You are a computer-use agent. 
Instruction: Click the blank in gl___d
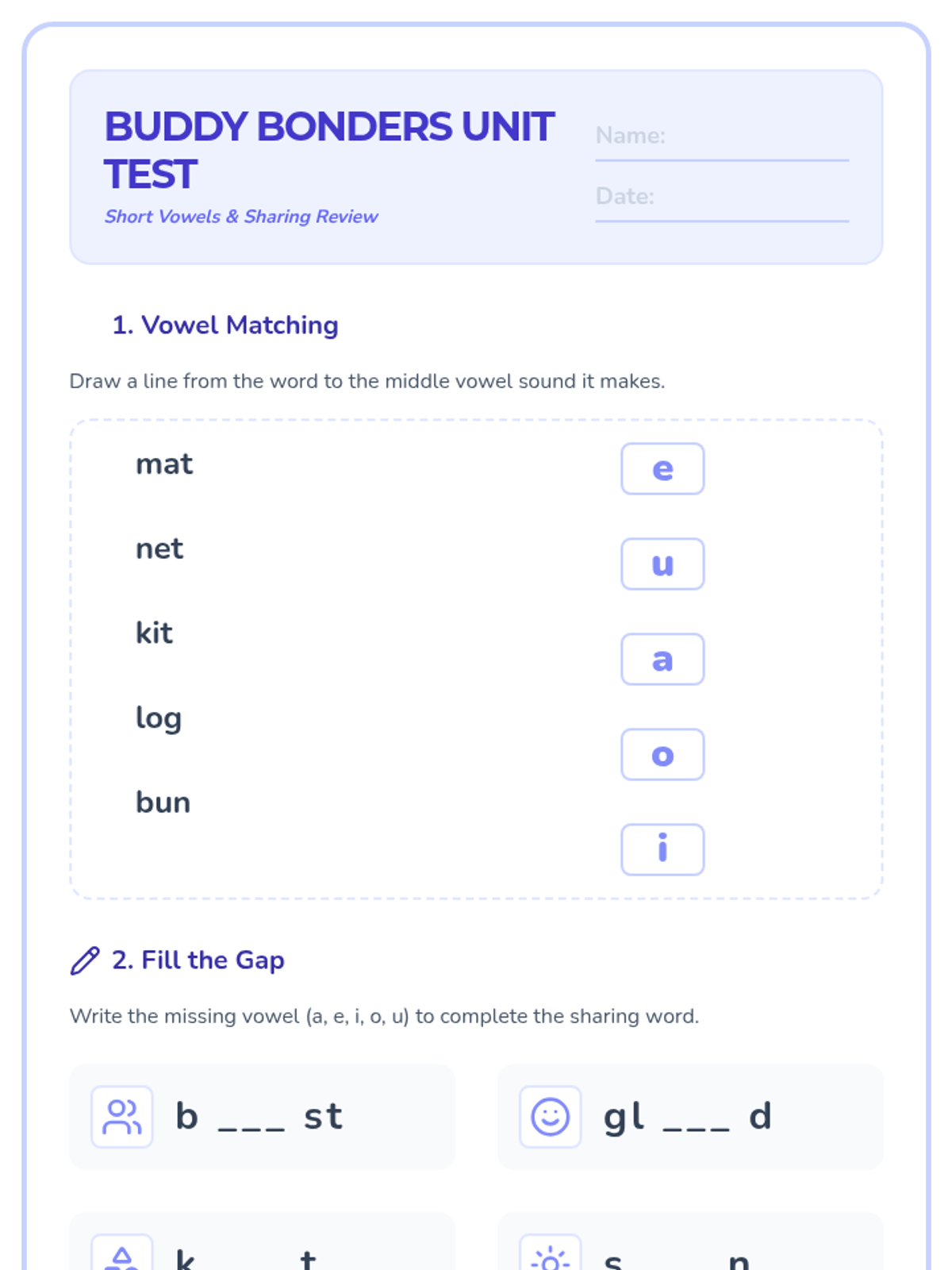coord(696,1121)
